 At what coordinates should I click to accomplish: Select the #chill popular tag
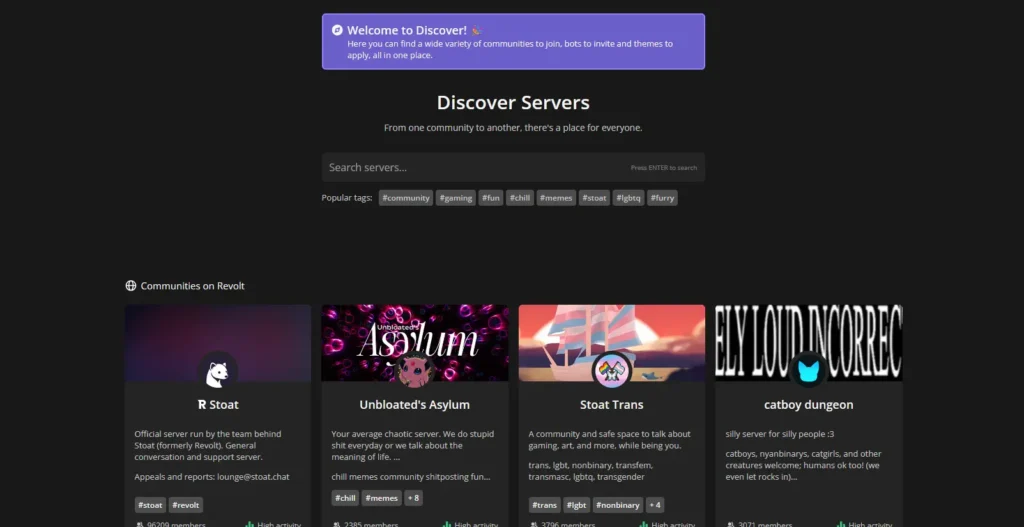pyautogui.click(x=520, y=198)
